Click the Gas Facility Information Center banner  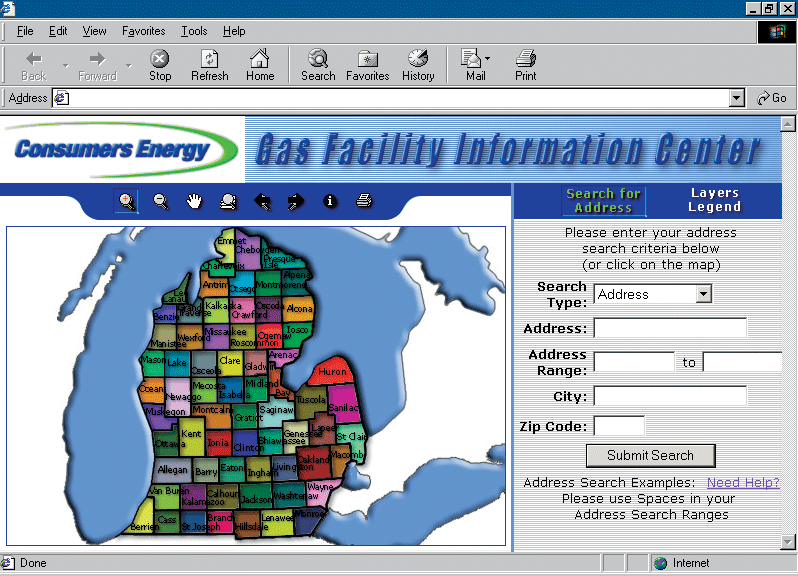pyautogui.click(x=512, y=150)
